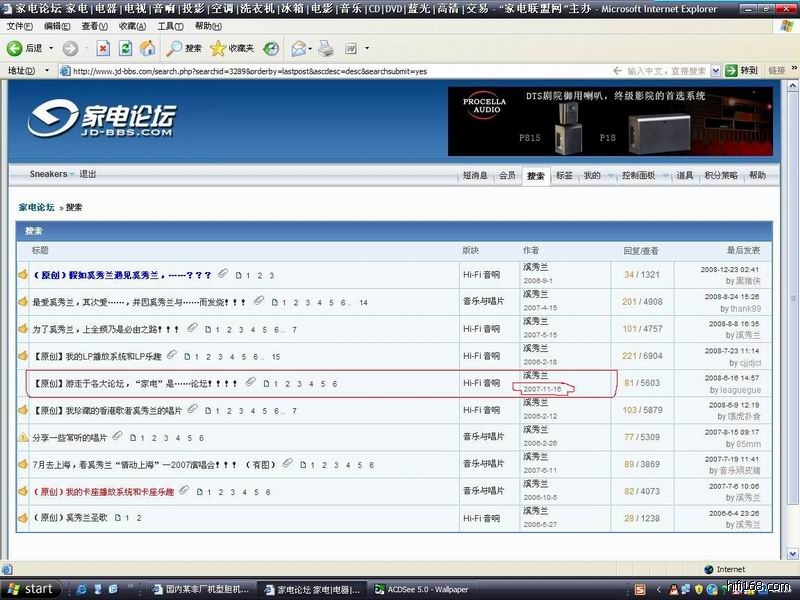
Task: Click the Back (后退) button
Action: (27, 48)
